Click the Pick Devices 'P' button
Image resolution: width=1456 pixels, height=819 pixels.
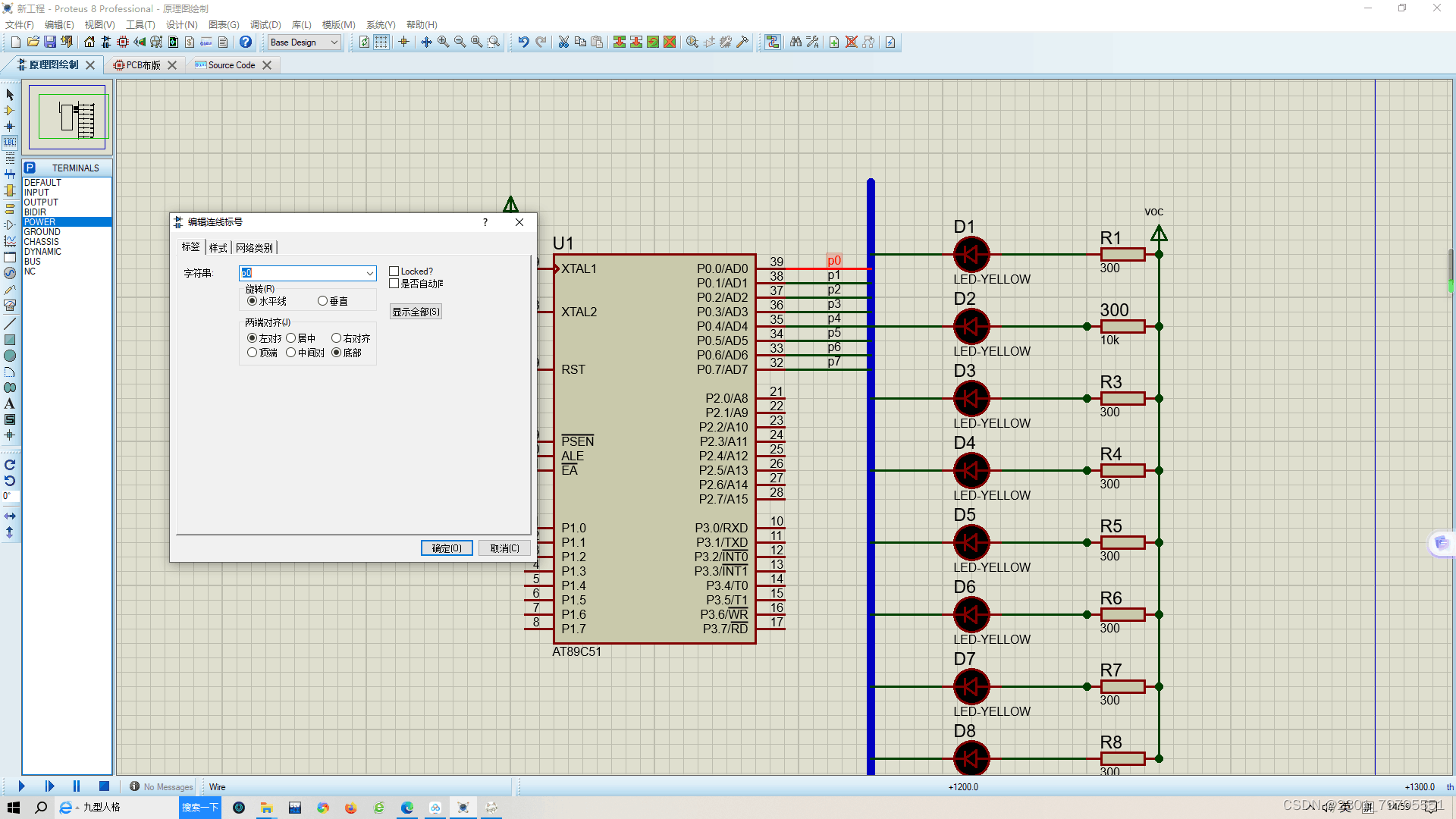tap(30, 168)
